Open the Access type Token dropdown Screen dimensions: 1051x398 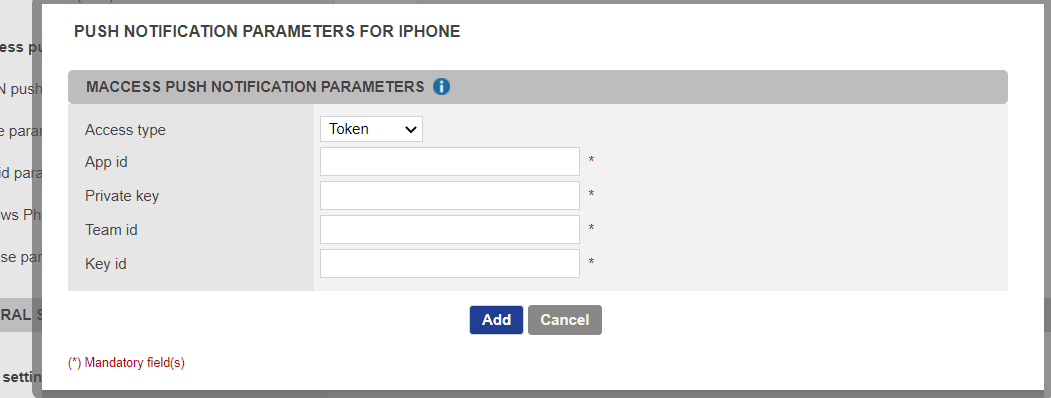(371, 129)
